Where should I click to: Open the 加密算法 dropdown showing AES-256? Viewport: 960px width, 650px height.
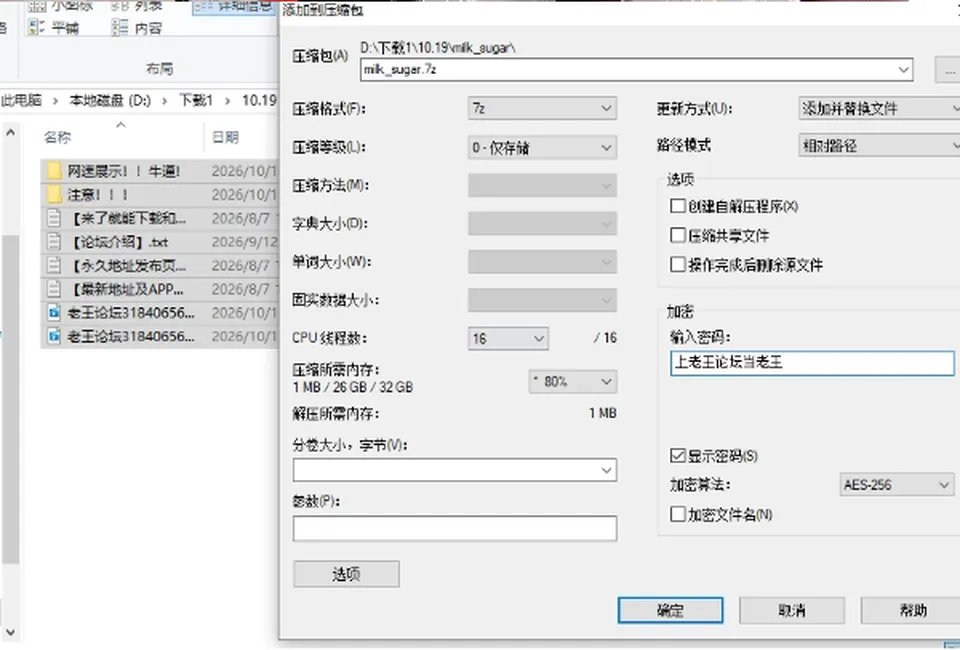pyautogui.click(x=897, y=485)
